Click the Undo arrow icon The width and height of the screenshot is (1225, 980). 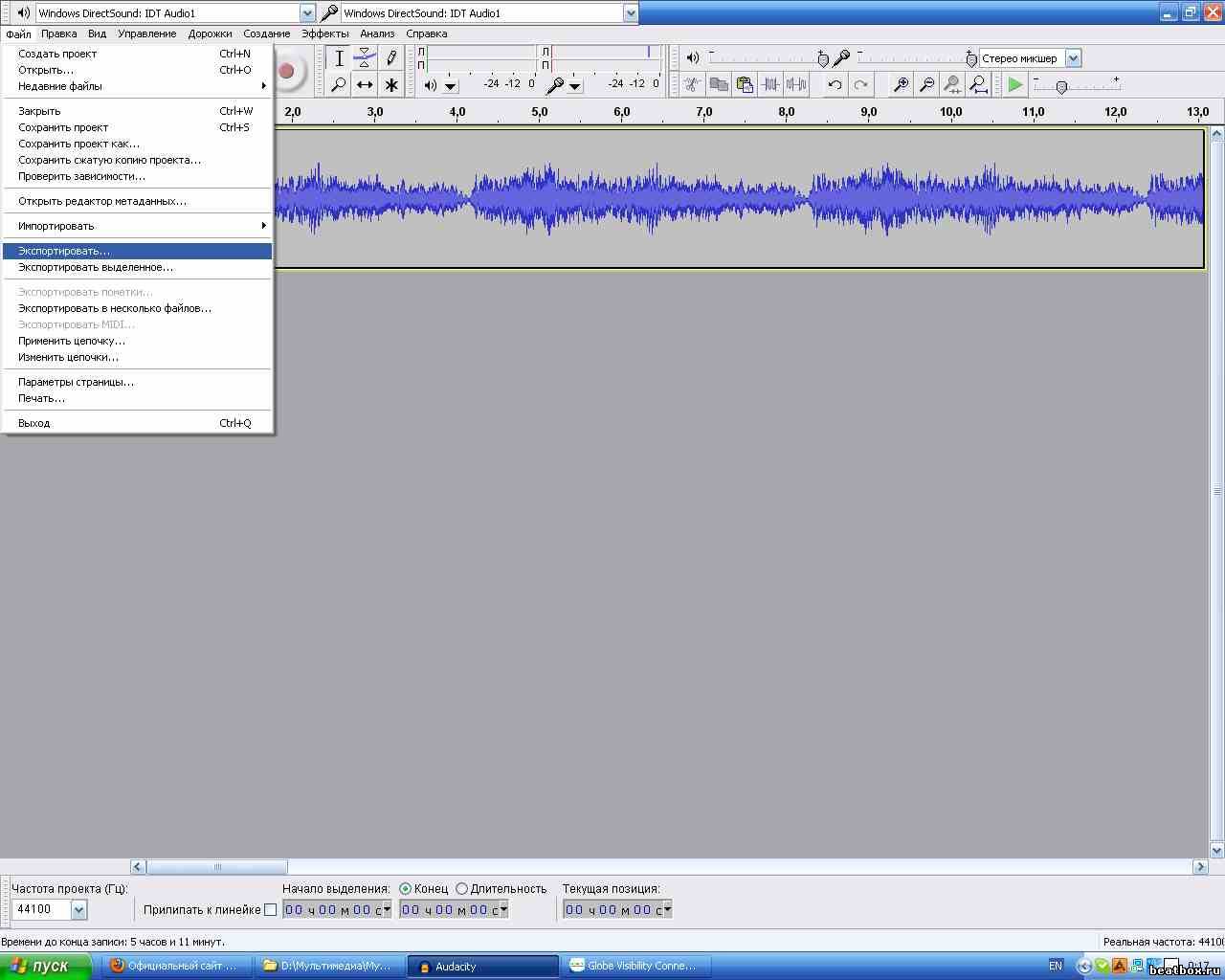[835, 85]
